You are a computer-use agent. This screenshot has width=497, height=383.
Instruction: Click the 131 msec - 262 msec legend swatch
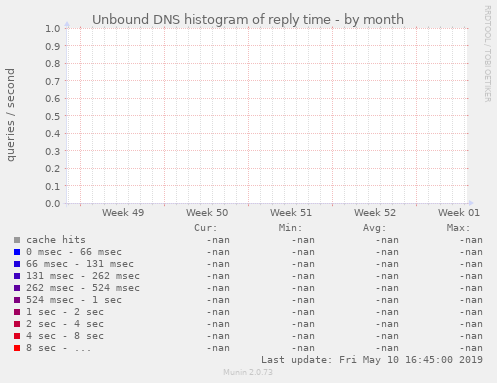pyautogui.click(x=17, y=276)
